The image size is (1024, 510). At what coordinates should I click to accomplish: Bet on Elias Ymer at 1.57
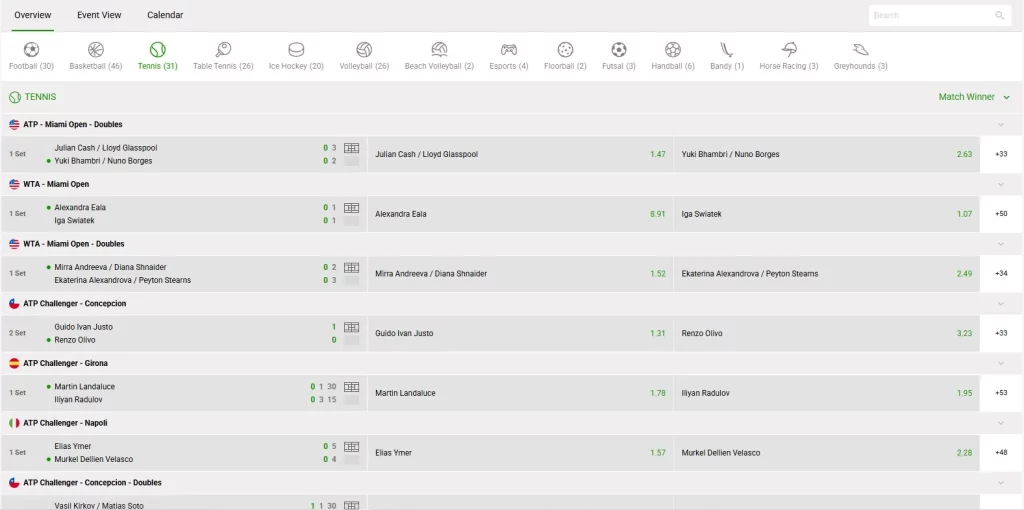(520, 453)
